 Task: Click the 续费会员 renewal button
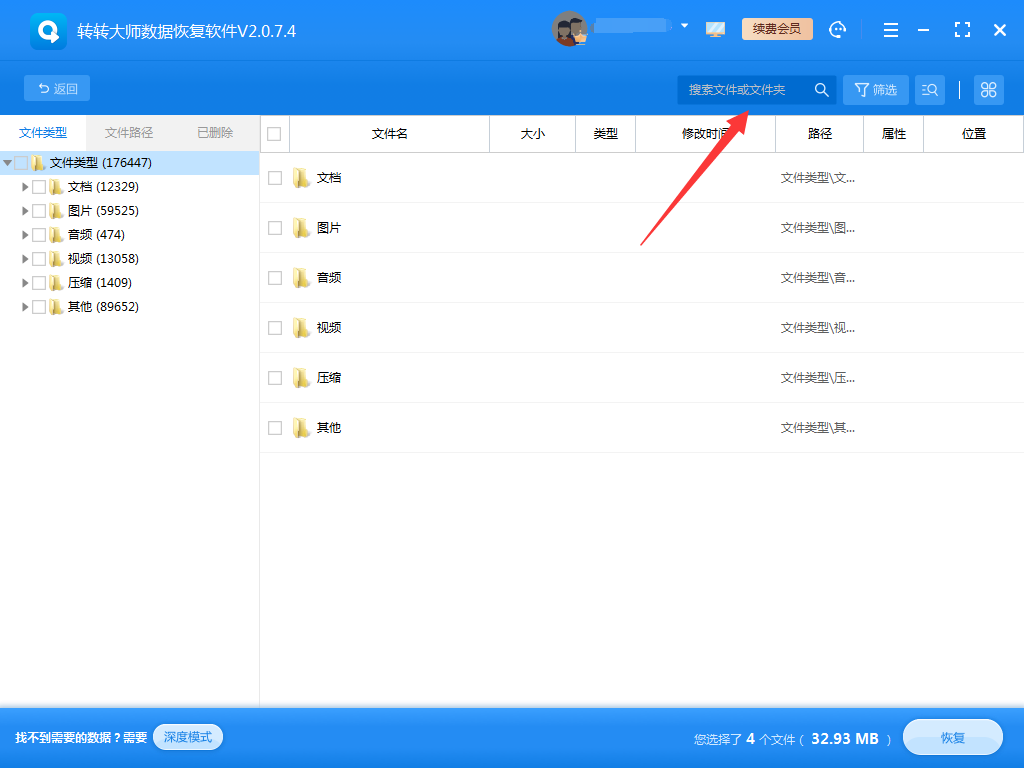coord(777,29)
